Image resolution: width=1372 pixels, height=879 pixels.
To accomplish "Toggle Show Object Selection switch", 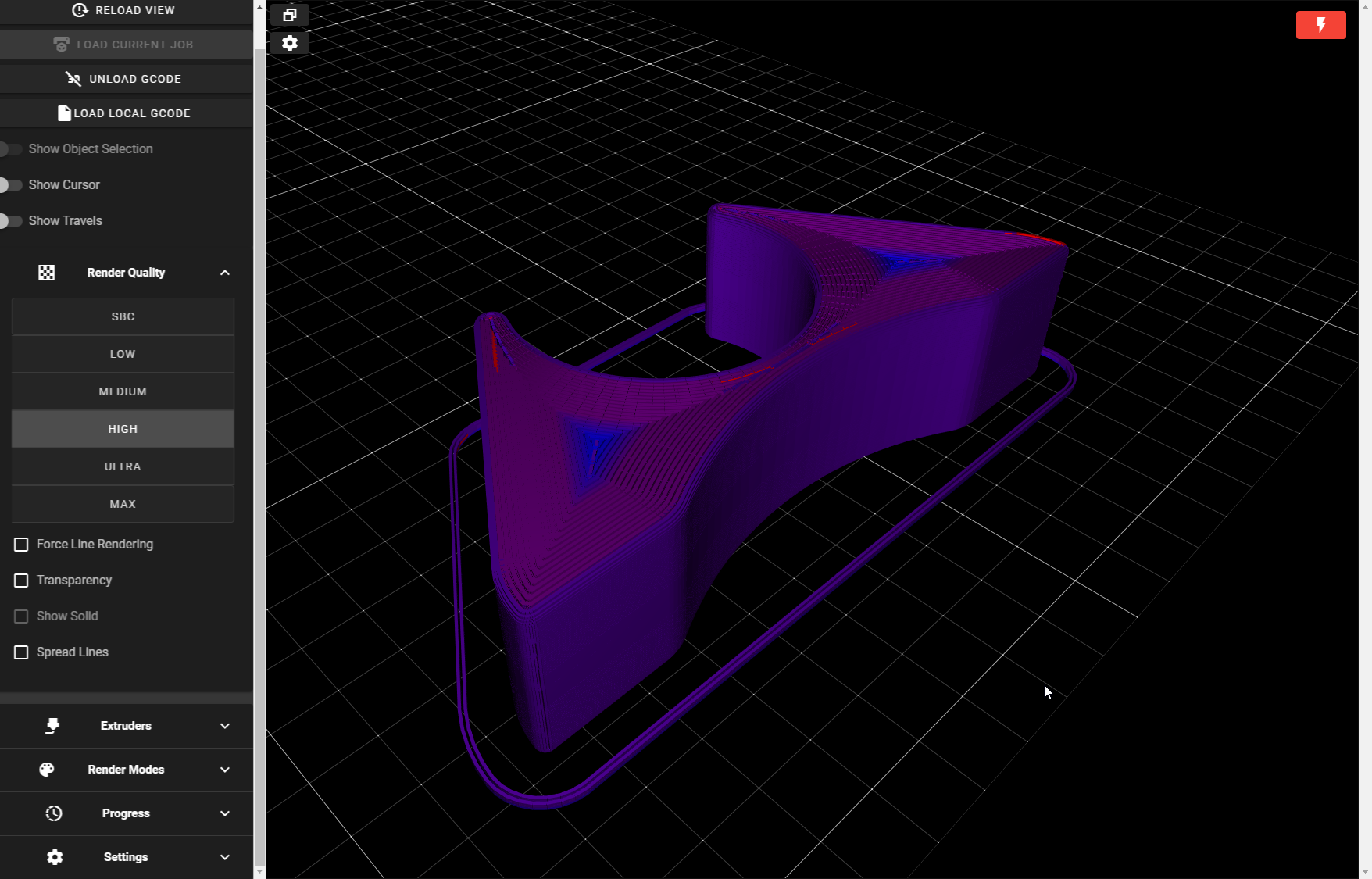I will (10, 148).
